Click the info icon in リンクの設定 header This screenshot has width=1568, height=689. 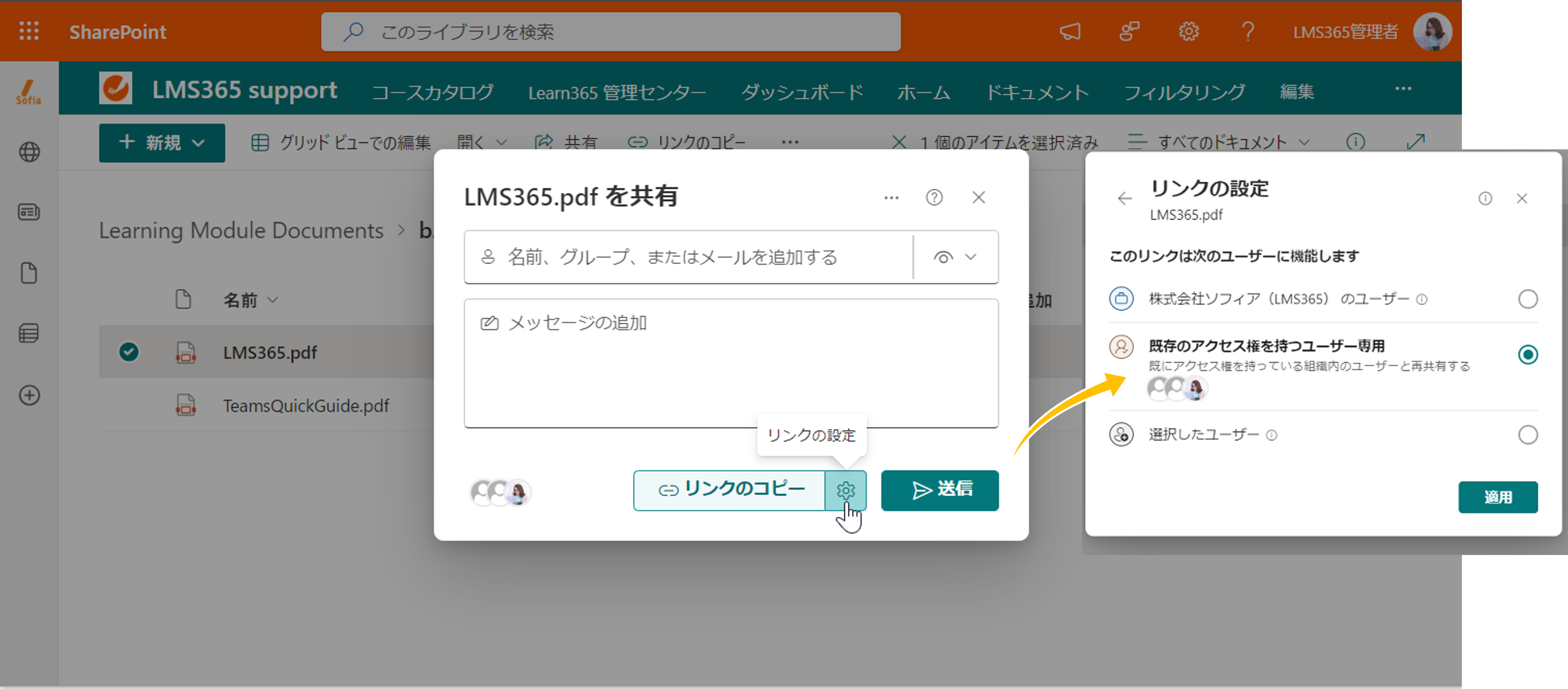click(x=1484, y=198)
